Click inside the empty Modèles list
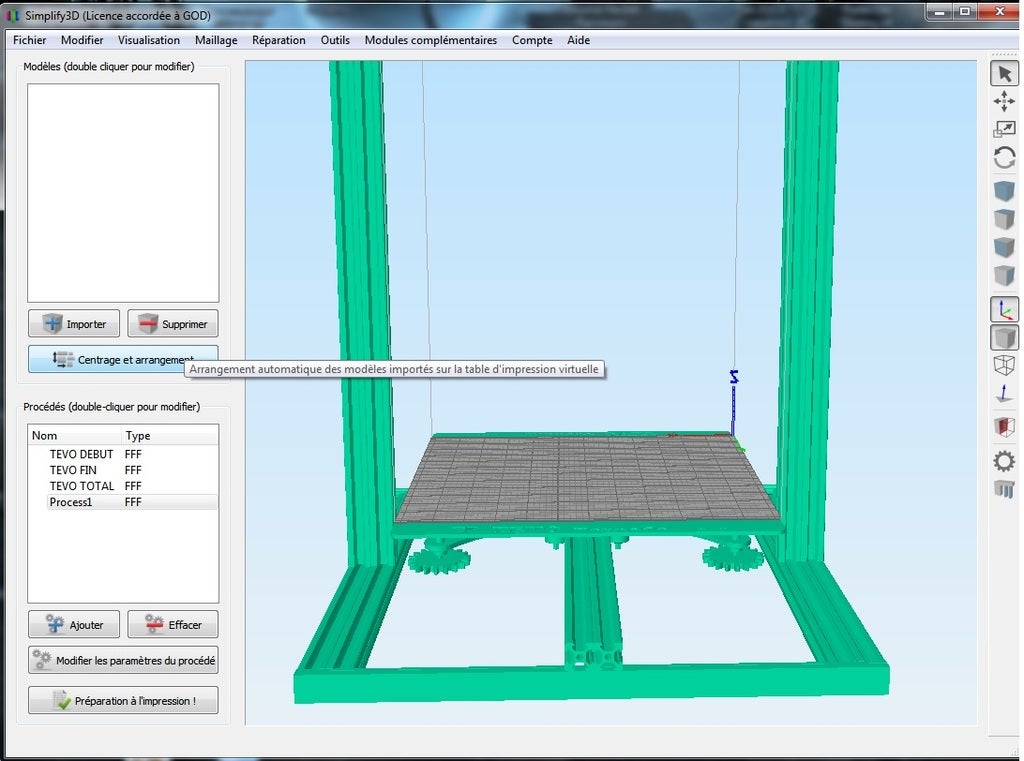1024x761 pixels. pos(123,193)
